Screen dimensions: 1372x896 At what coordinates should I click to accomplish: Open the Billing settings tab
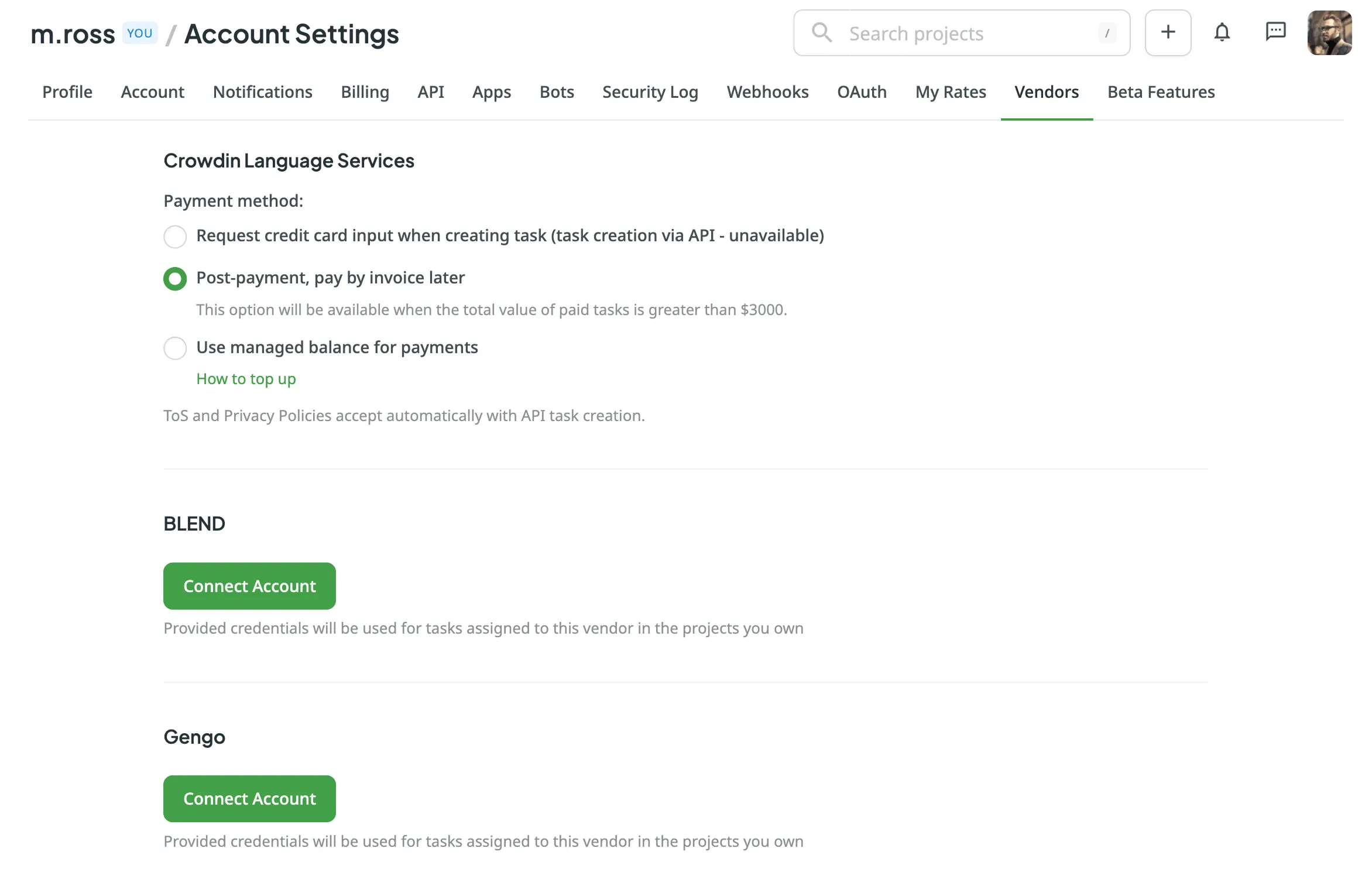click(365, 92)
